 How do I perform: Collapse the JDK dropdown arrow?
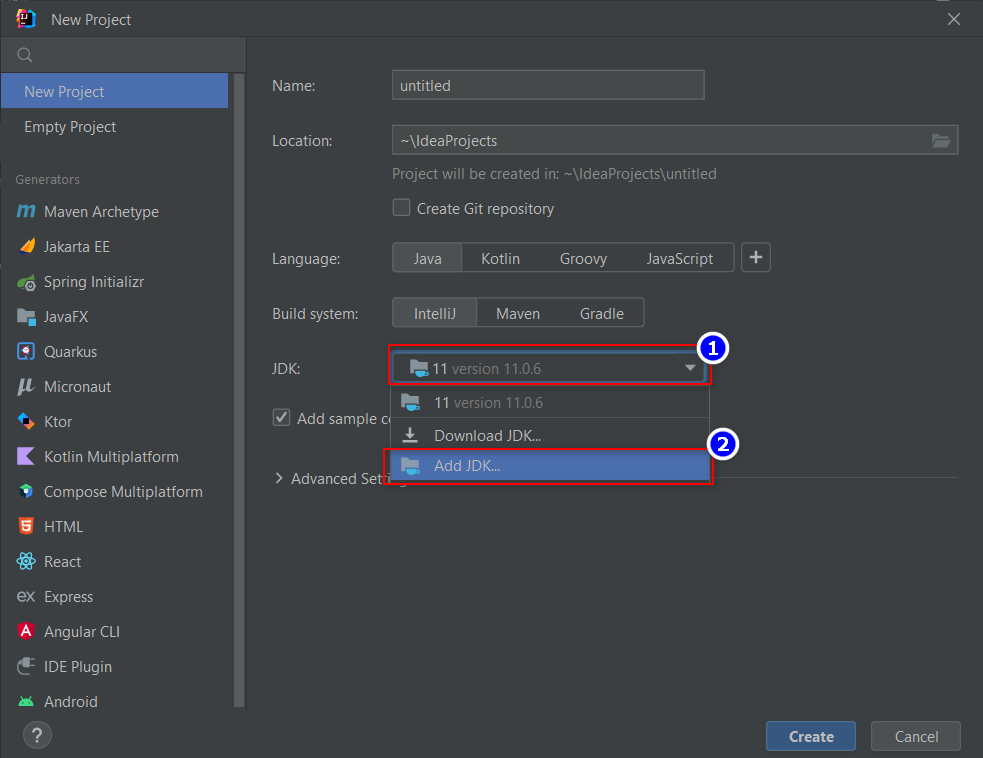click(690, 368)
